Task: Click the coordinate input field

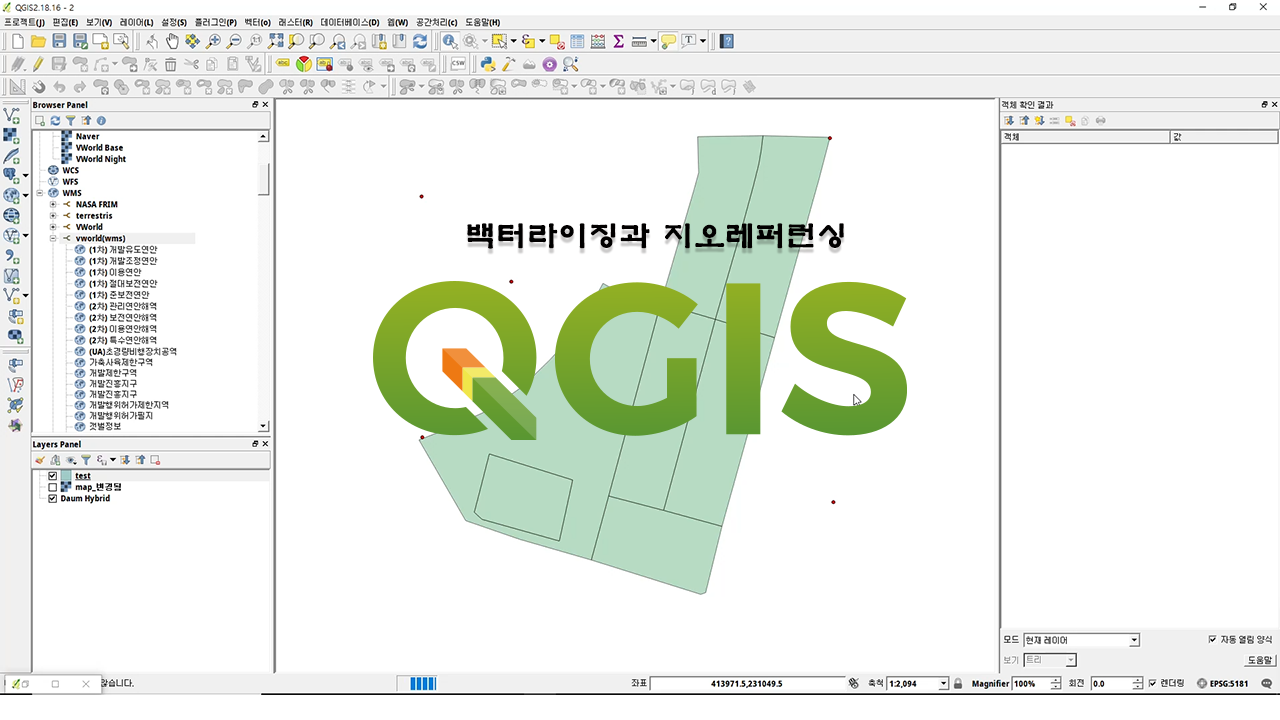Action: tap(746, 684)
